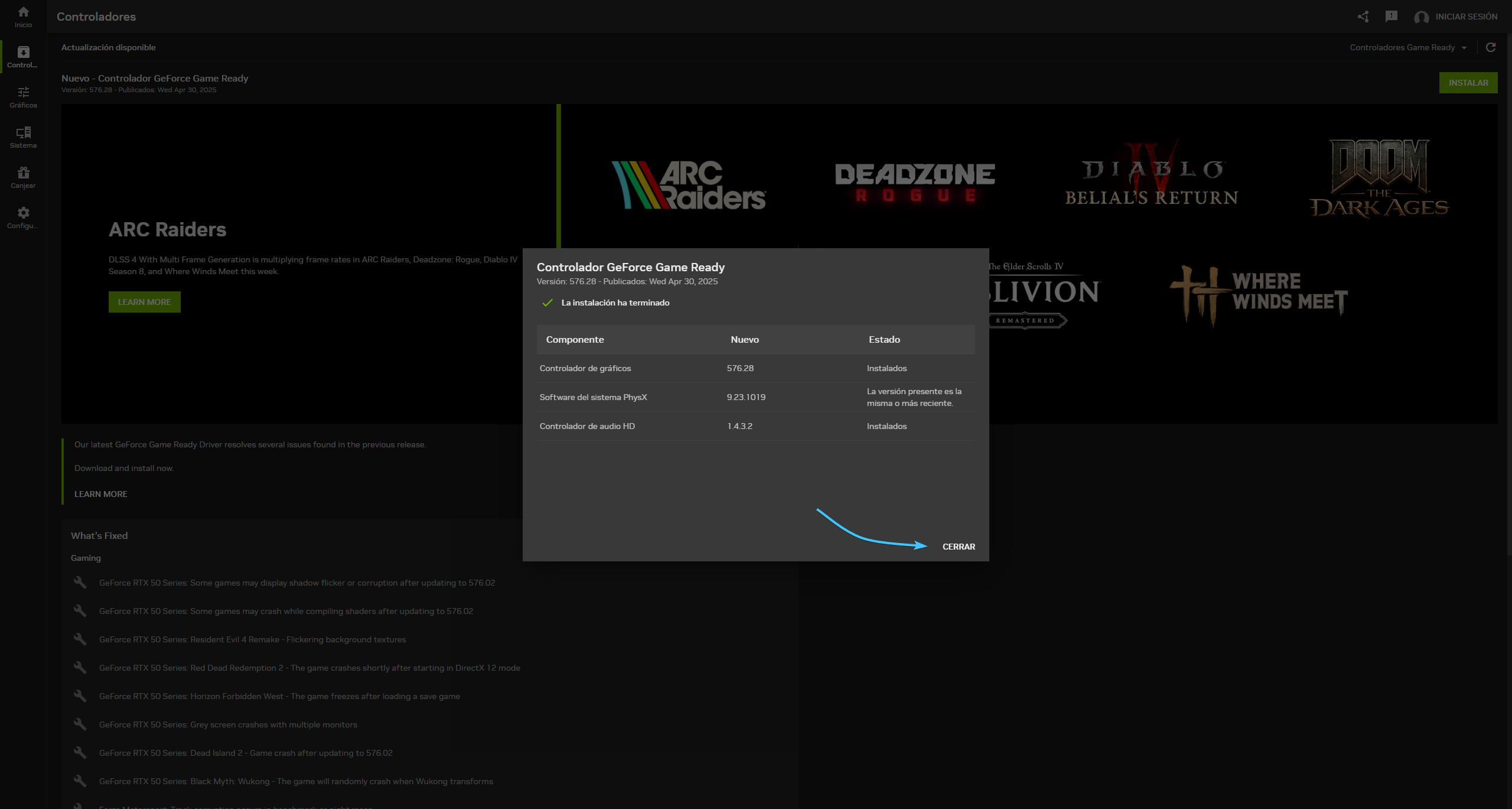The image size is (1512, 809).
Task: Click the share icon in header
Action: click(1363, 17)
